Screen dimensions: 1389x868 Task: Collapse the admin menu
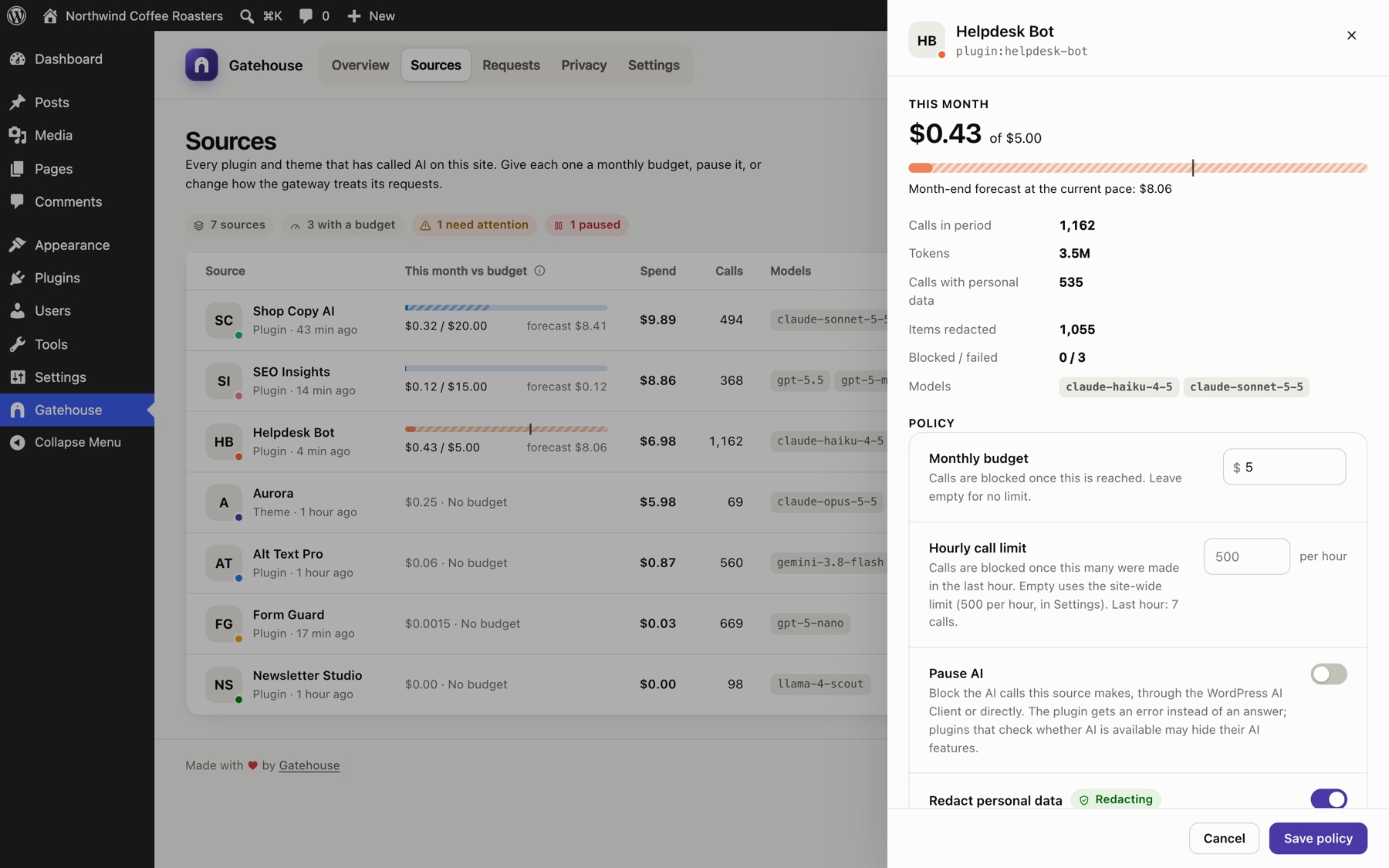pos(77,442)
